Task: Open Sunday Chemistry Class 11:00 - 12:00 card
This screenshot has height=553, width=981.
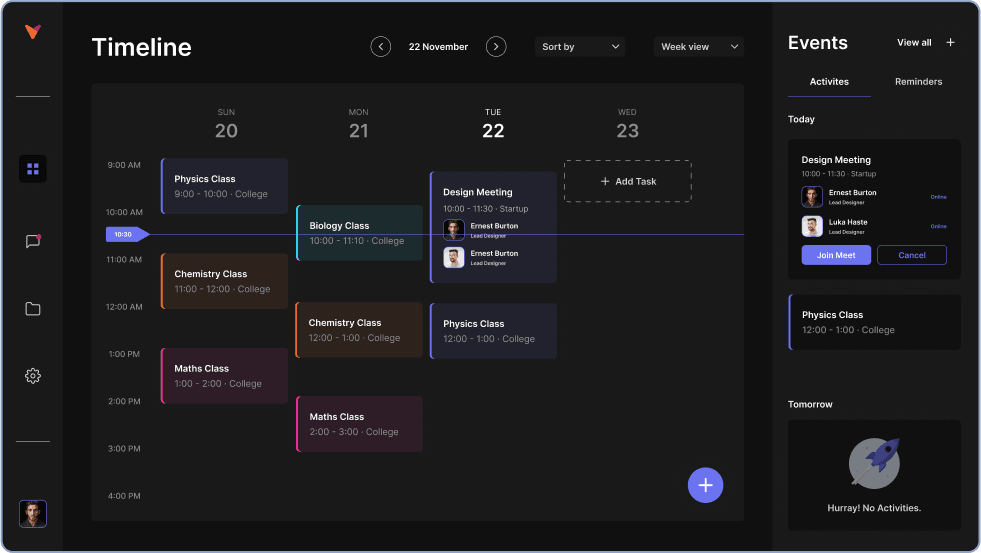Action: pyautogui.click(x=225, y=281)
